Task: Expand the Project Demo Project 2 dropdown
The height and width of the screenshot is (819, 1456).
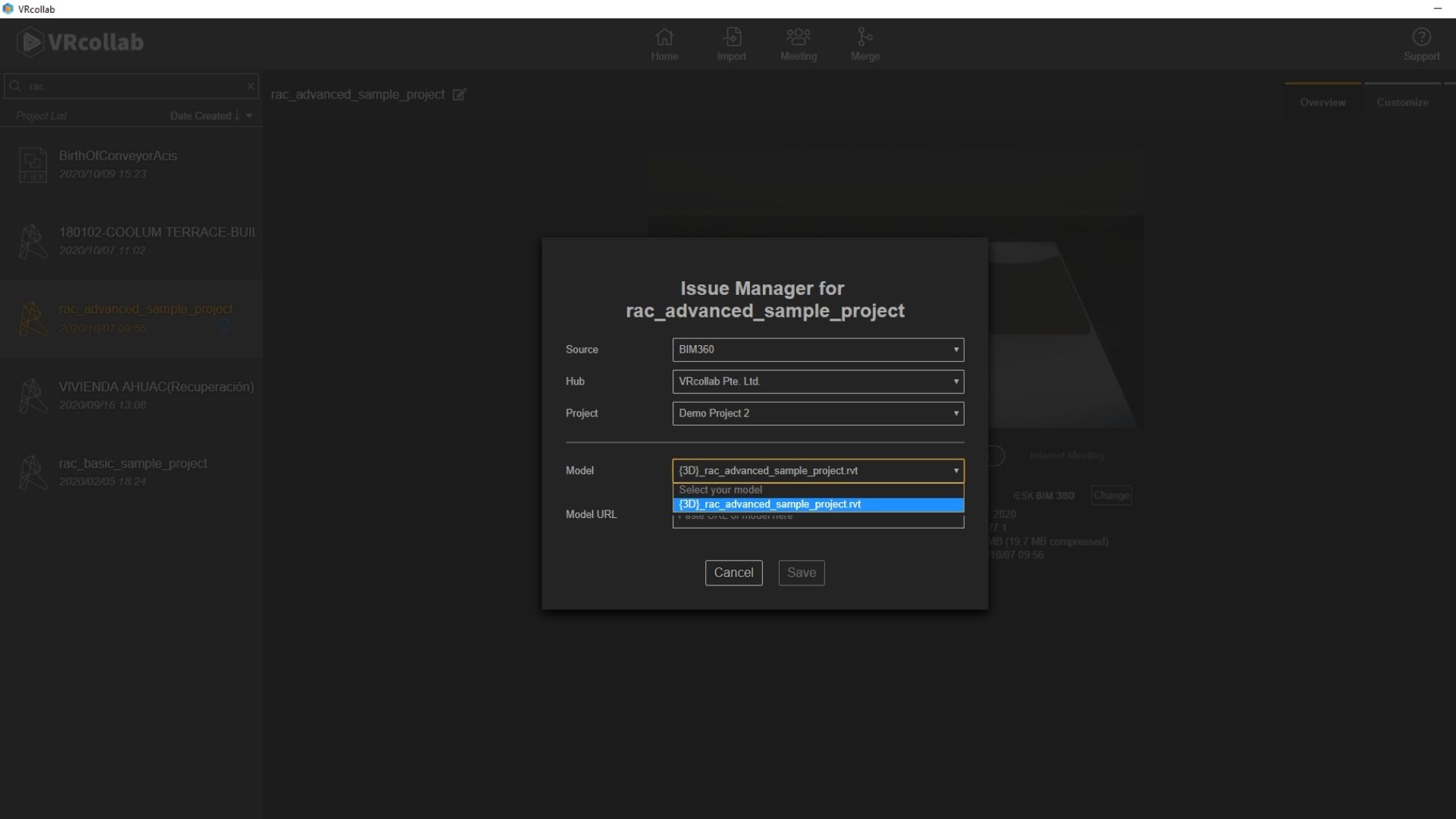Action: pos(817,413)
